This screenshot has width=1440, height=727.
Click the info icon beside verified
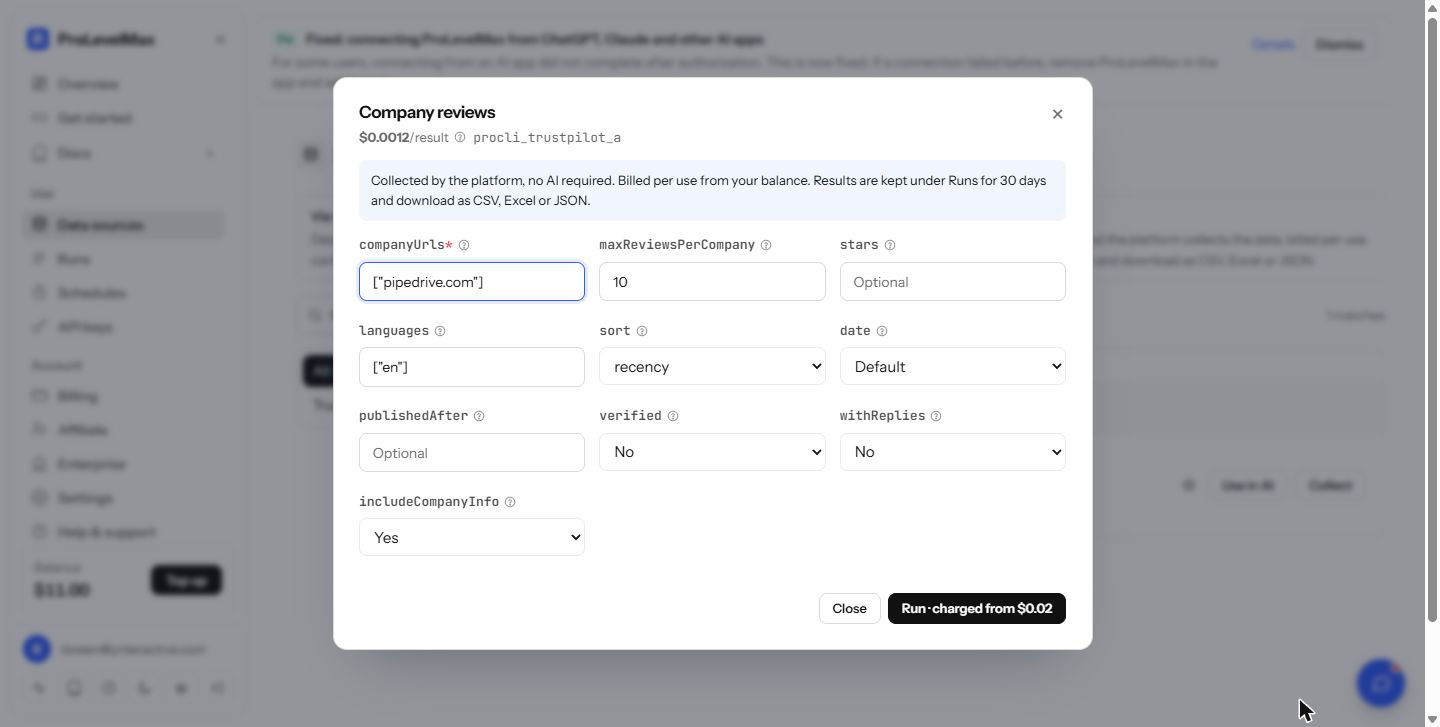(673, 416)
